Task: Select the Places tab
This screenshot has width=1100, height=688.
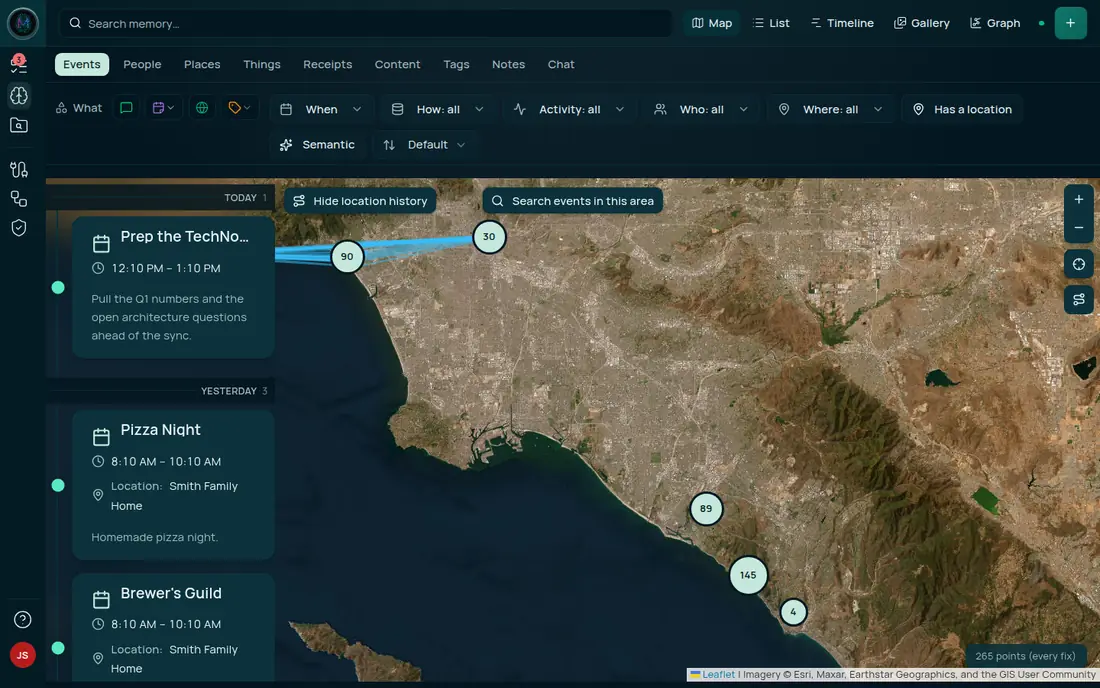Action: pyautogui.click(x=202, y=64)
